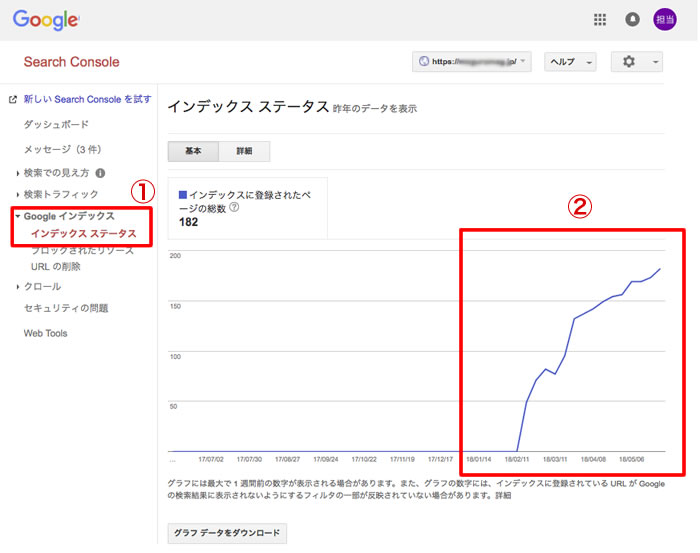Switch to the 詳細 tab
This screenshot has height=553, width=700.
click(x=244, y=151)
